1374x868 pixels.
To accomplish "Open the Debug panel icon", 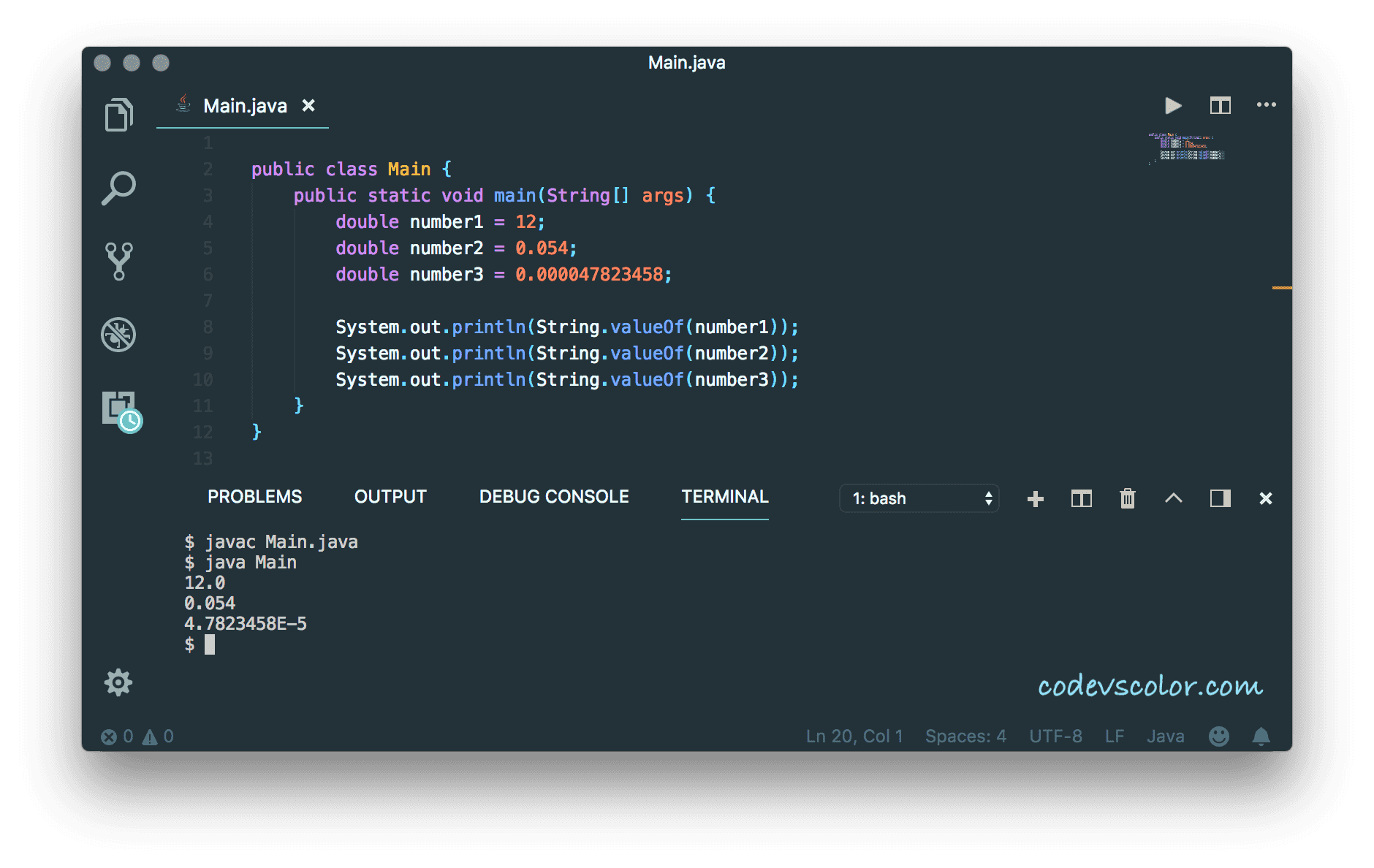I will pos(118,335).
